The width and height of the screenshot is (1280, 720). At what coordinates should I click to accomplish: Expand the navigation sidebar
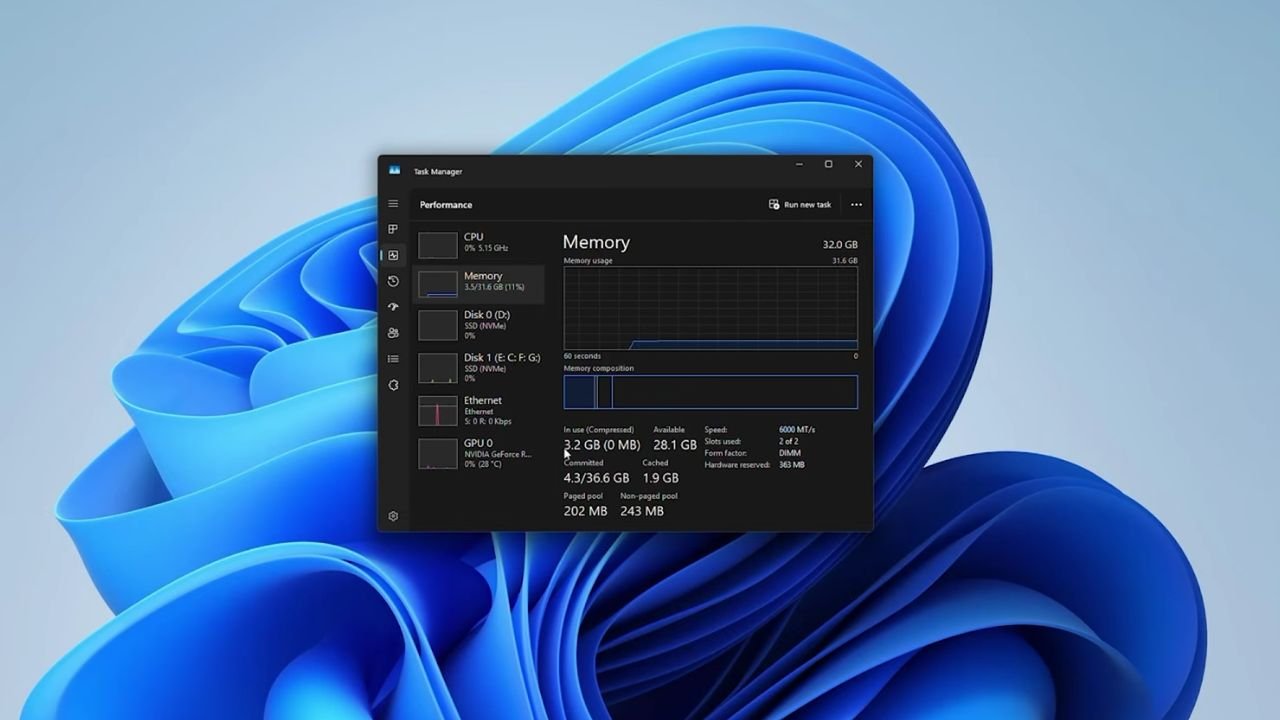pyautogui.click(x=393, y=203)
